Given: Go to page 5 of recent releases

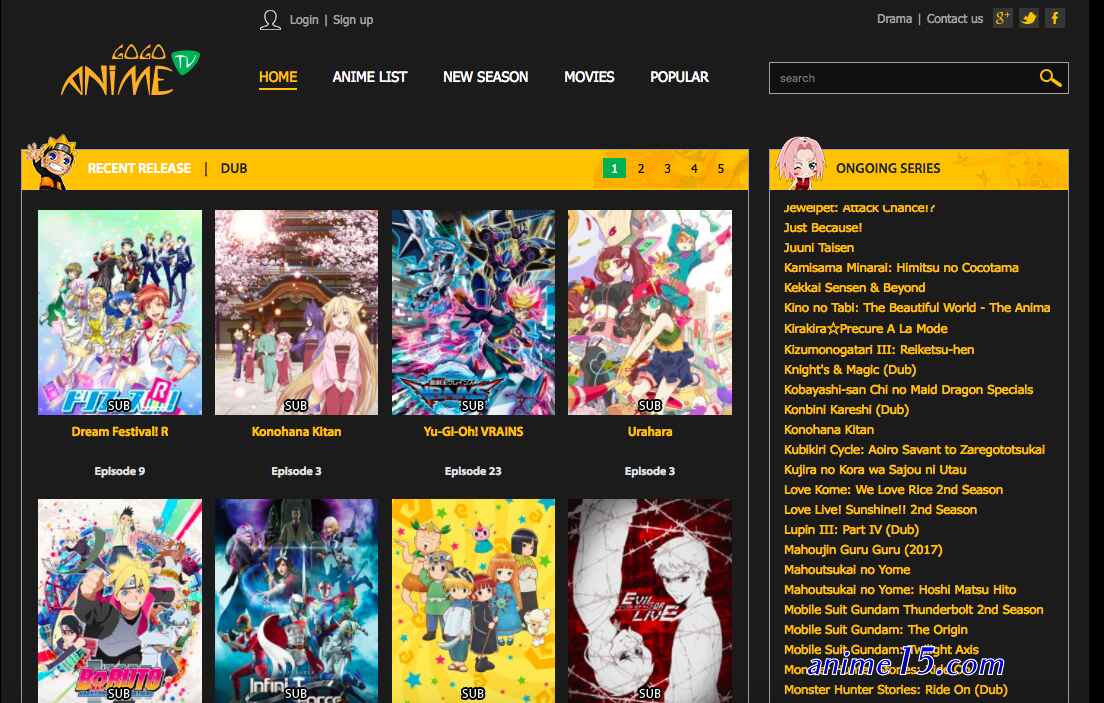Looking at the screenshot, I should click(x=720, y=168).
